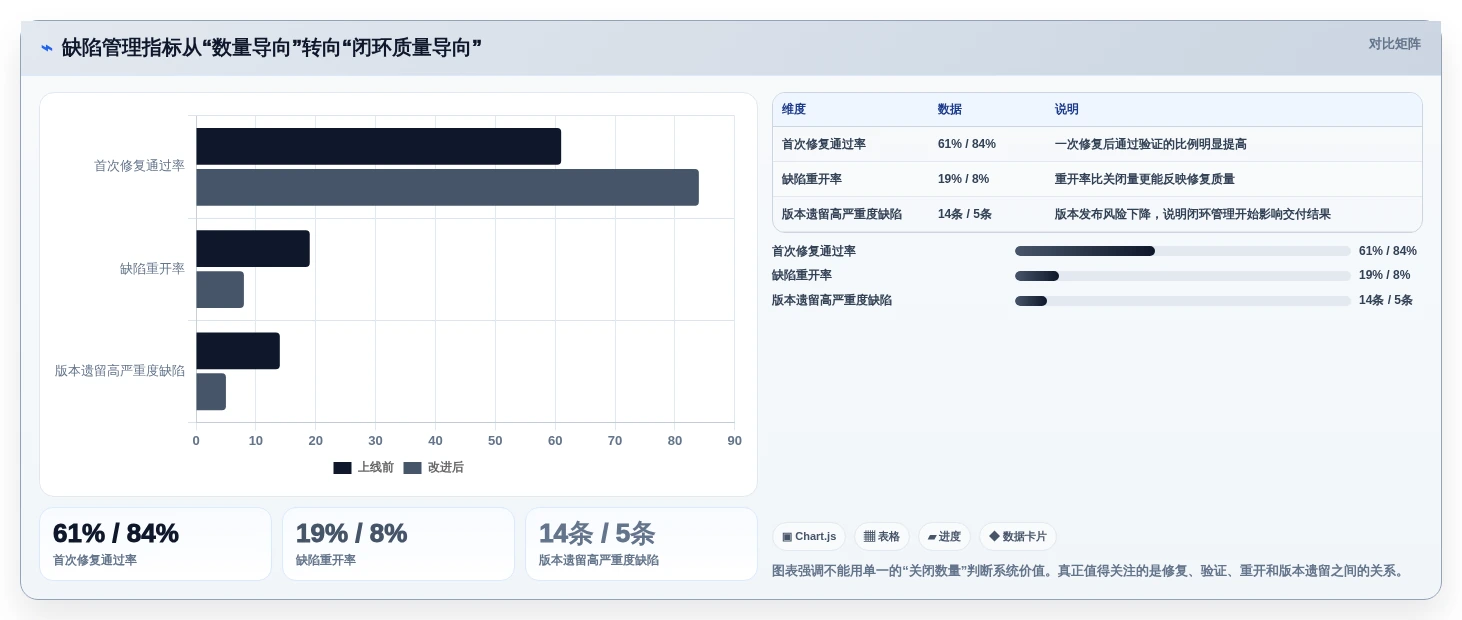Image resolution: width=1462 pixels, height=620 pixels.
Task: Click the lightning icon beside the title
Action: click(x=47, y=48)
